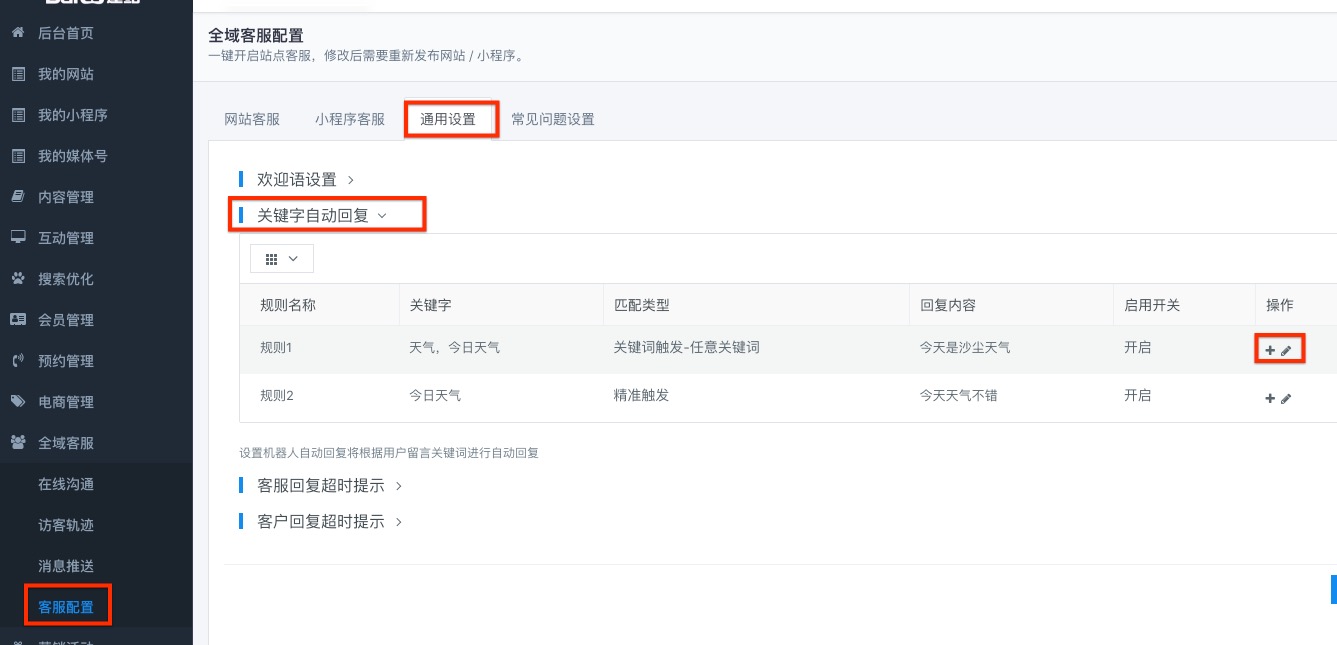Switch to the 网站客服 tab
1337x645 pixels.
pyautogui.click(x=252, y=119)
